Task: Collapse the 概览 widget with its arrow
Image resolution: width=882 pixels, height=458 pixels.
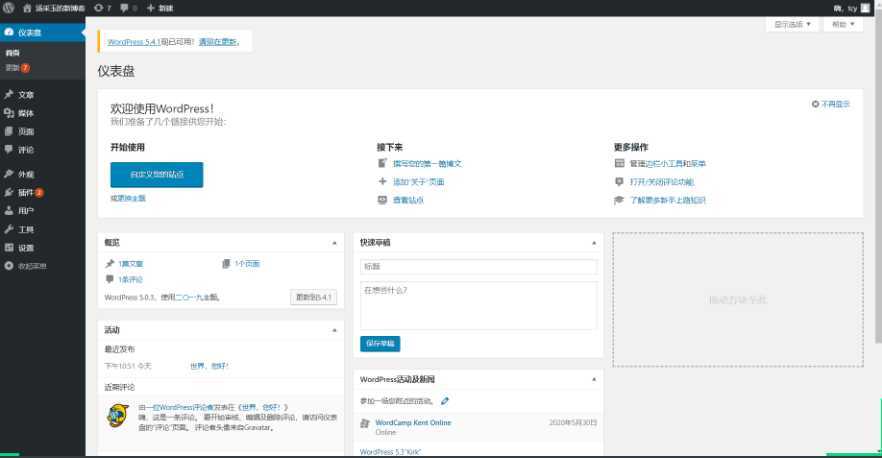Action: tap(335, 243)
